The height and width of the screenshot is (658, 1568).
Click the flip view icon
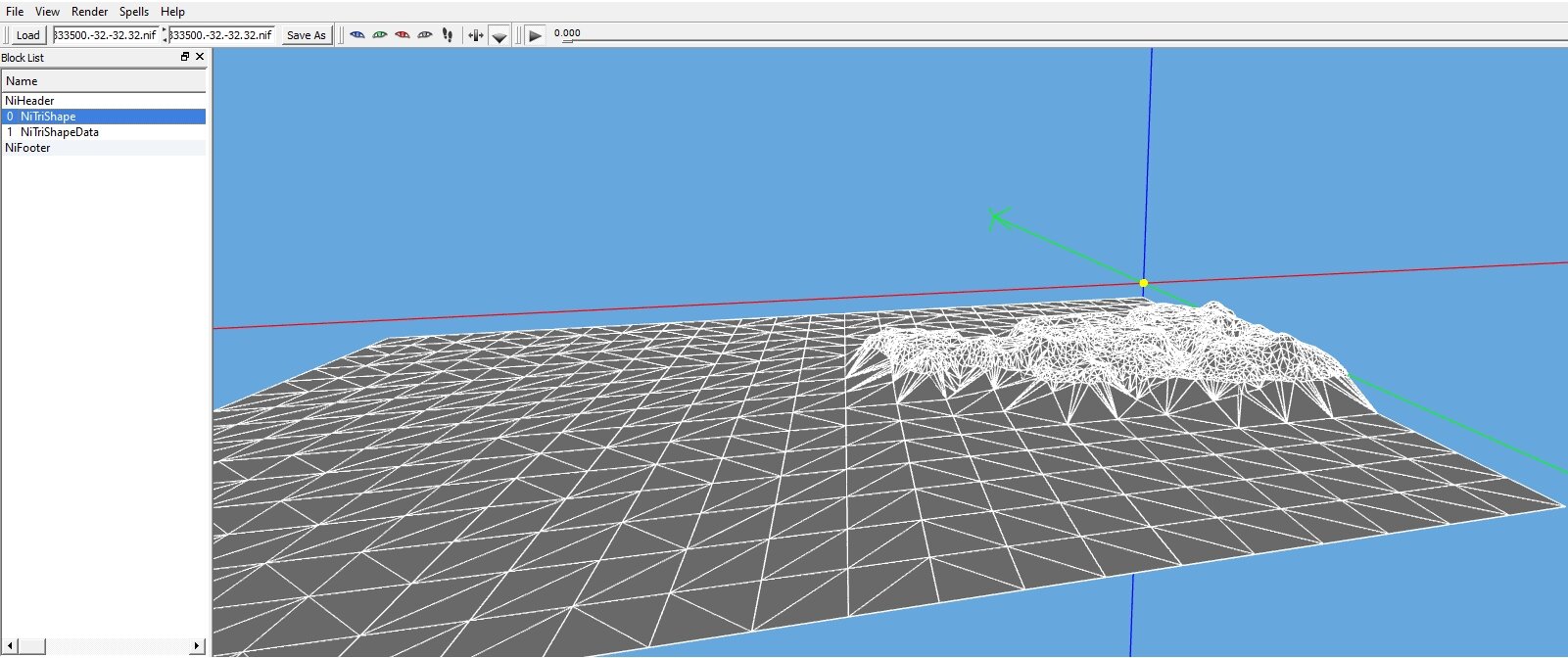476,35
